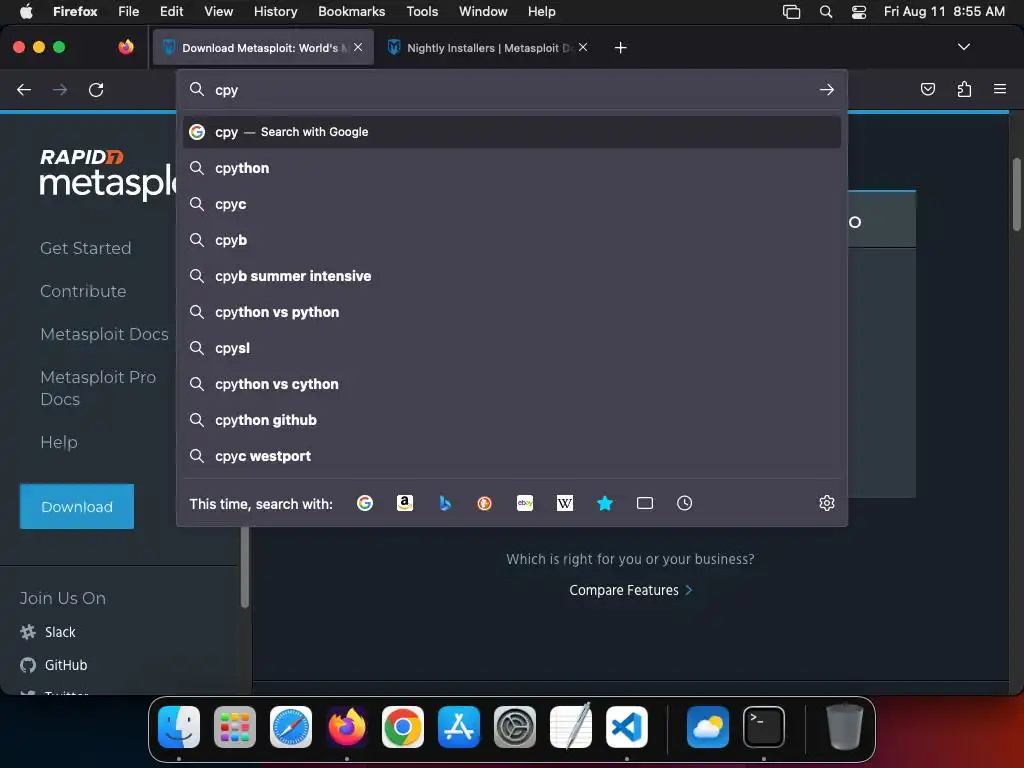Open Firefox application hamburger menu

(x=1000, y=89)
